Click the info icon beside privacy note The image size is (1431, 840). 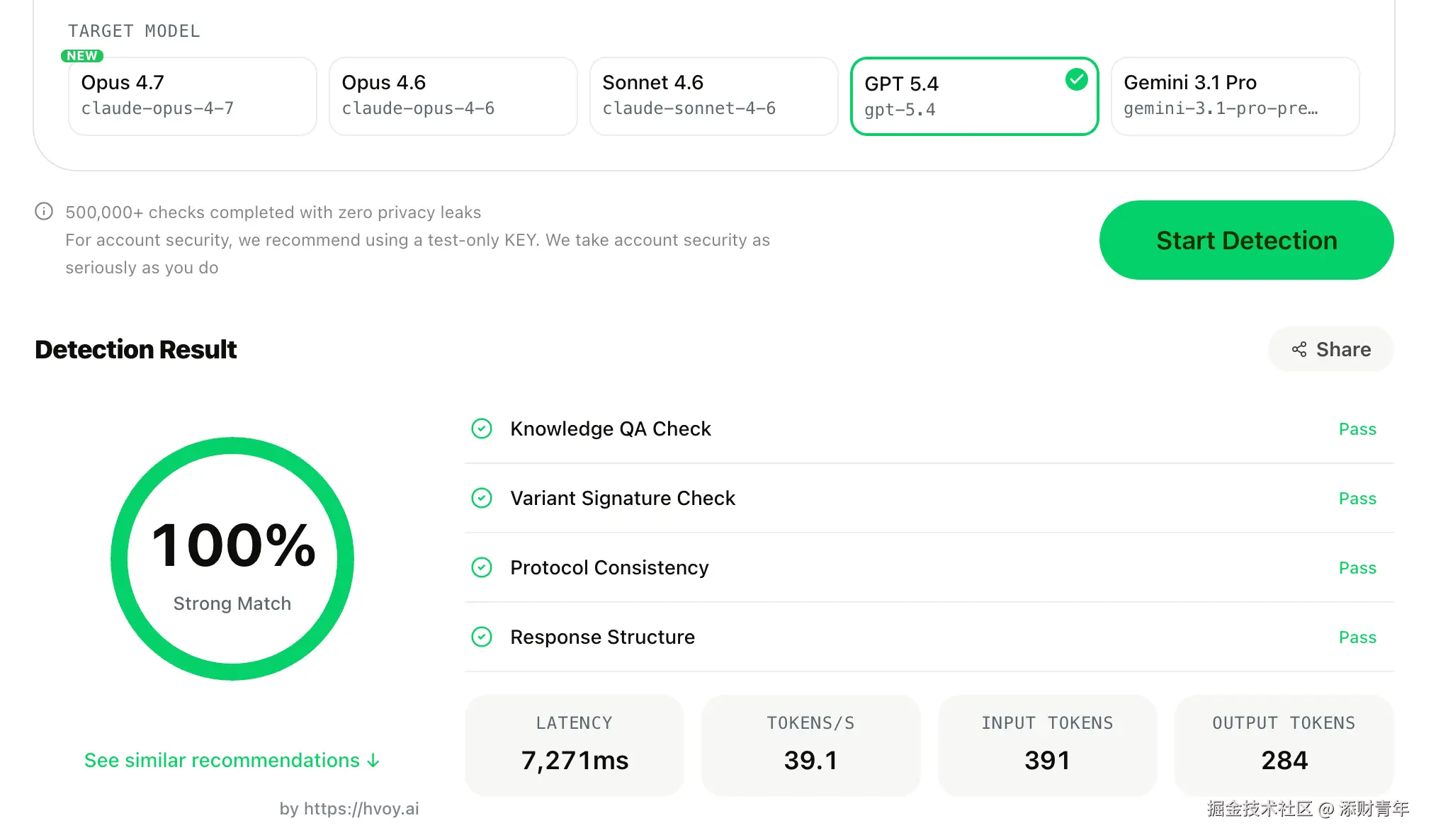(x=44, y=212)
